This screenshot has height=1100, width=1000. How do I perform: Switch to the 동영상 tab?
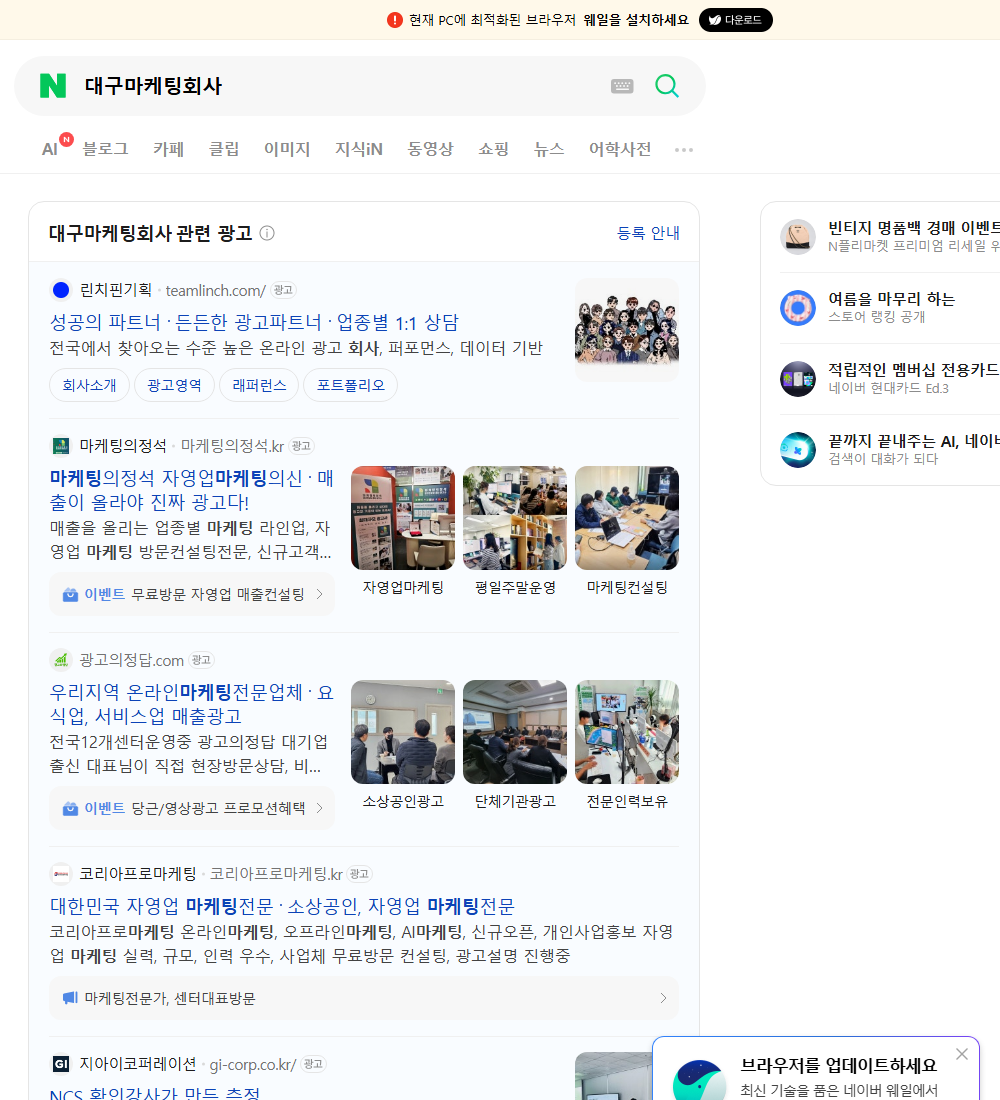430,149
